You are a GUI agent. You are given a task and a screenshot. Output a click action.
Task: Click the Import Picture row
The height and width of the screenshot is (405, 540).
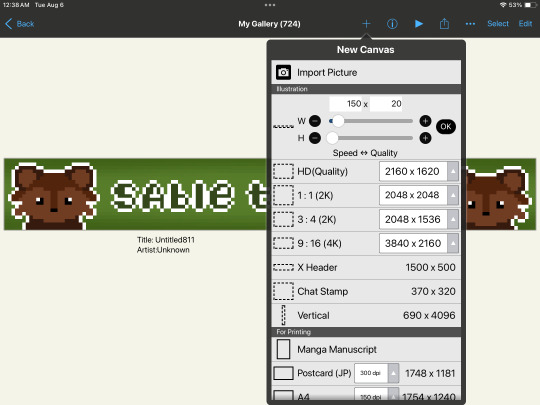coord(366,72)
